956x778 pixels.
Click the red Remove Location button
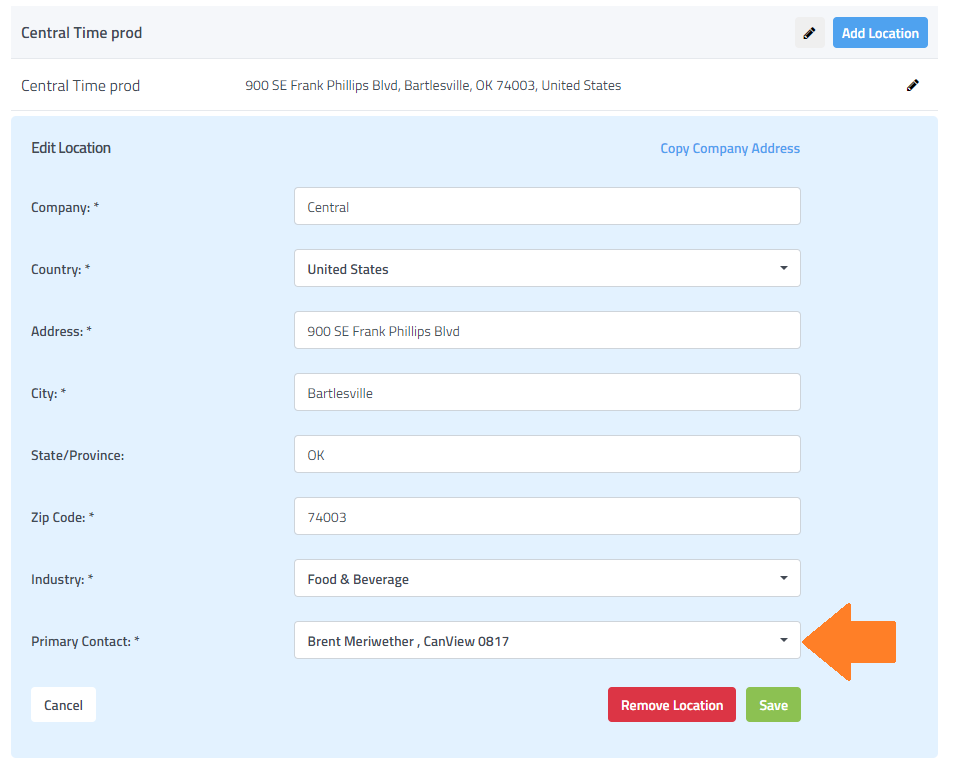(x=671, y=705)
